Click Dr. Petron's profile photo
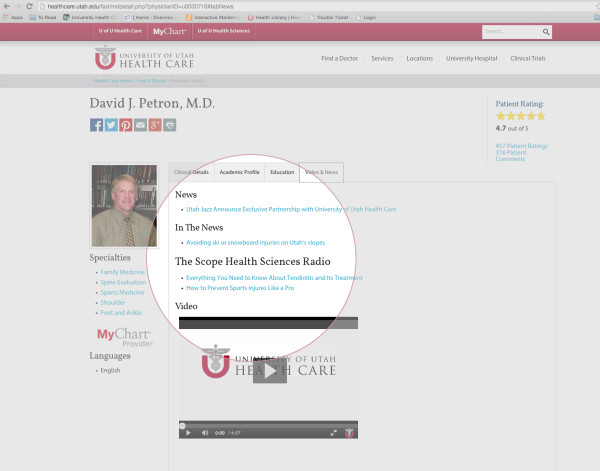This screenshot has height=471, width=600. [124, 205]
